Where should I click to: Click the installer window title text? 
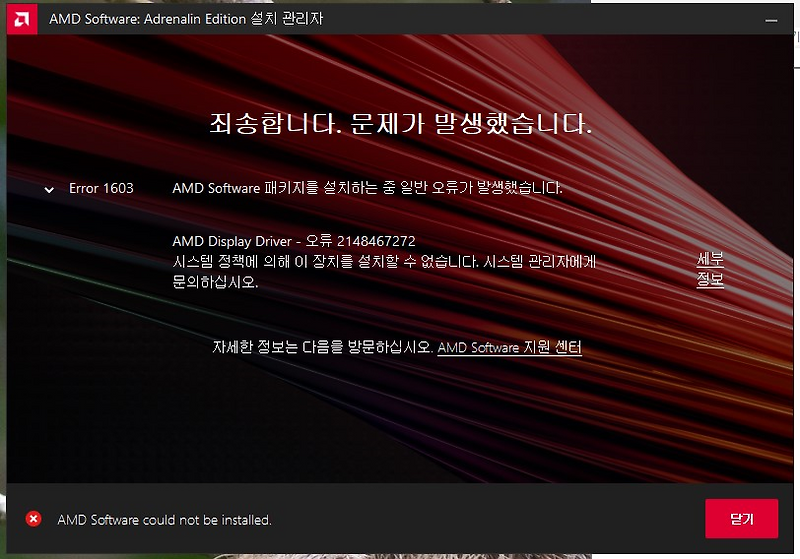(186, 19)
